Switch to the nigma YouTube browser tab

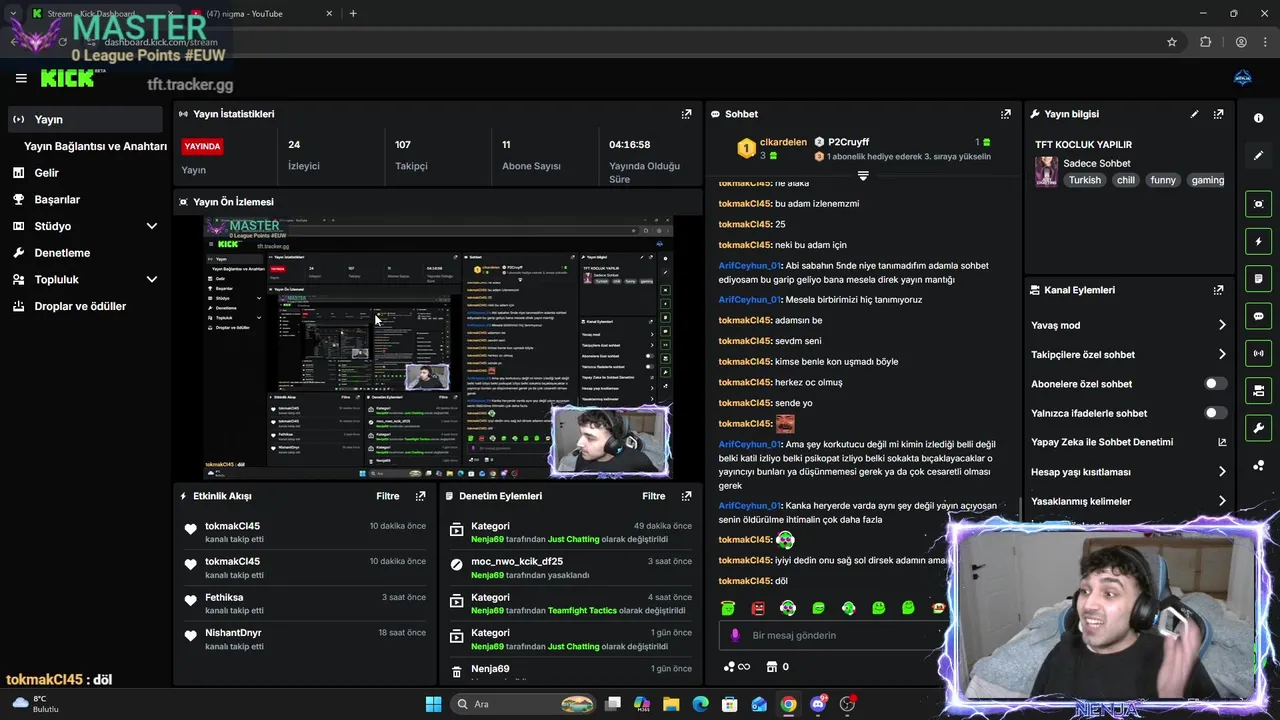(260, 14)
